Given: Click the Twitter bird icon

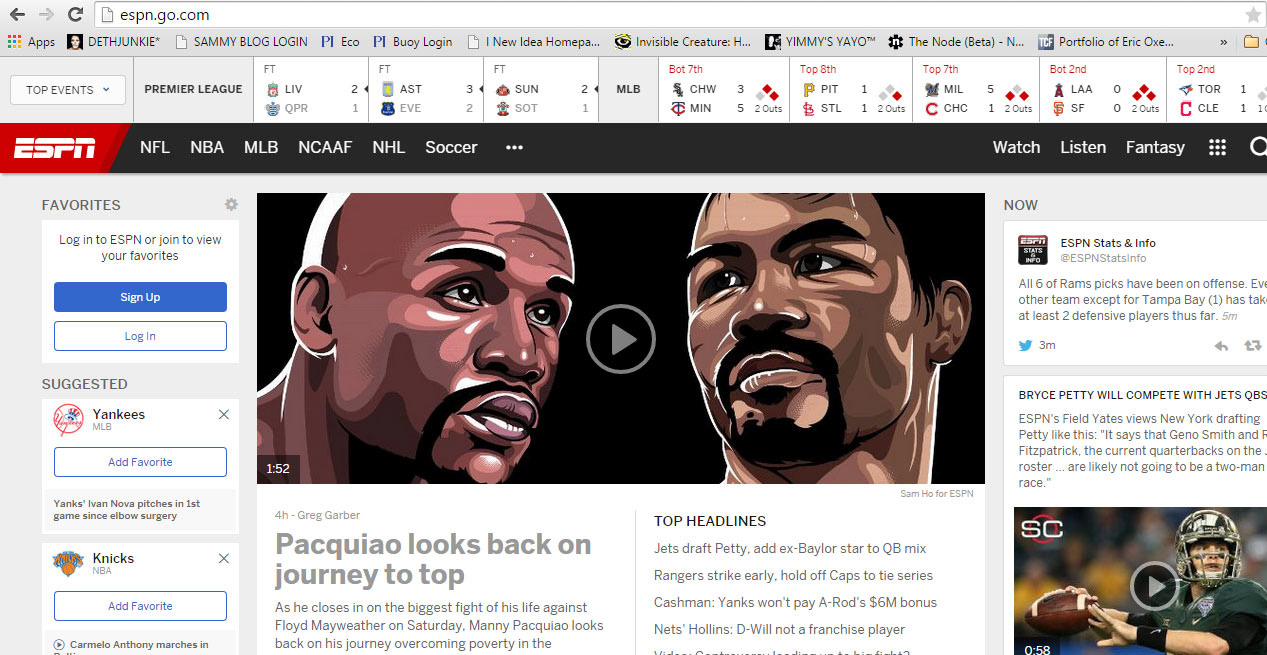Looking at the screenshot, I should [1025, 345].
